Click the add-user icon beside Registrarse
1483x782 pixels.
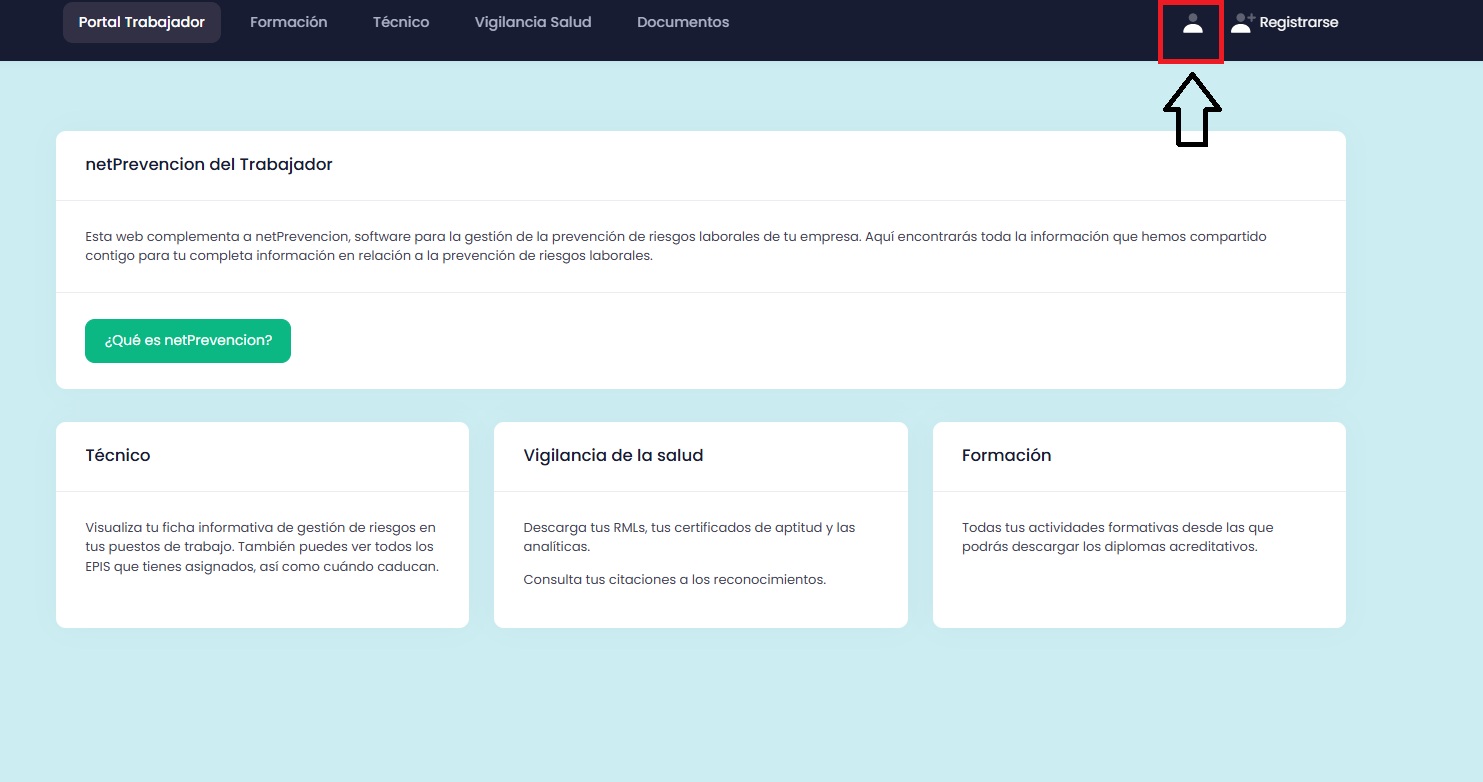(1242, 23)
